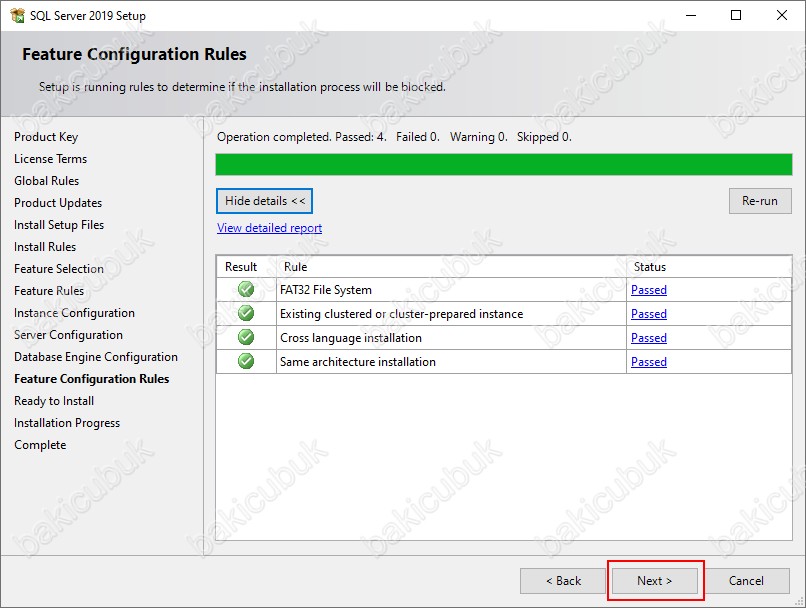Viewport: 806px width, 608px height.
Task: Click green check icon for Existing clustered instance
Action: coord(246,313)
